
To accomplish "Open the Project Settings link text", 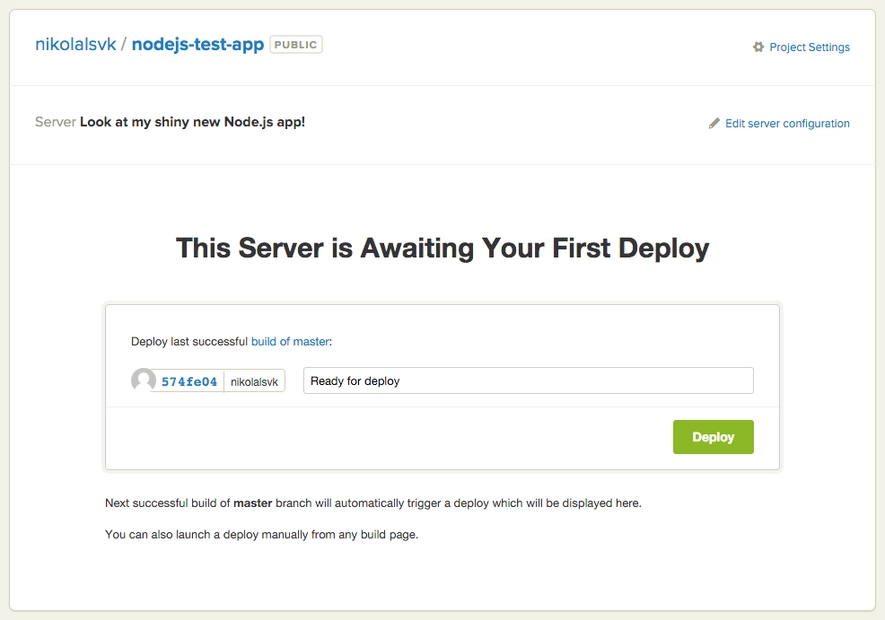I will (x=809, y=47).
